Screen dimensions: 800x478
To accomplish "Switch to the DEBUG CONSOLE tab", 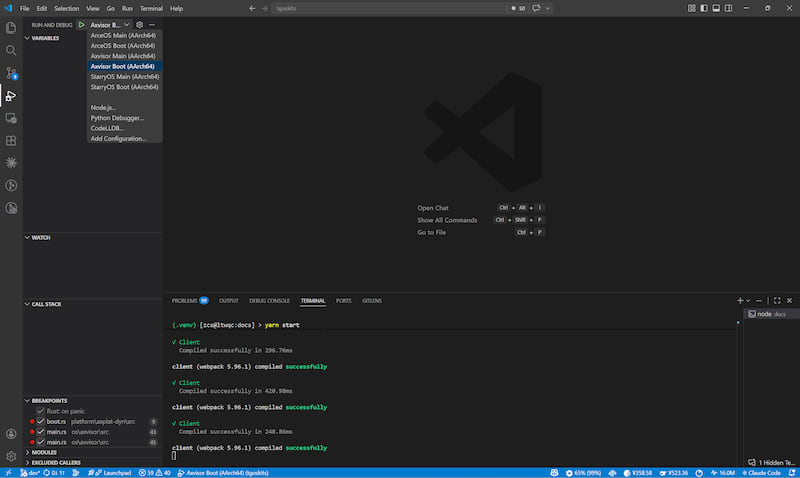I will tap(269, 300).
